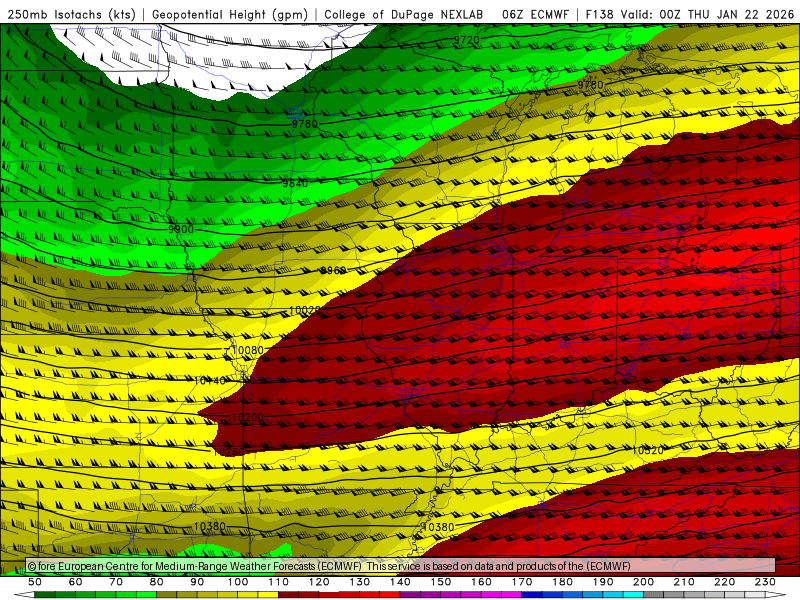Click the '60' color bar label
800x600 pixels.
pos(75,582)
